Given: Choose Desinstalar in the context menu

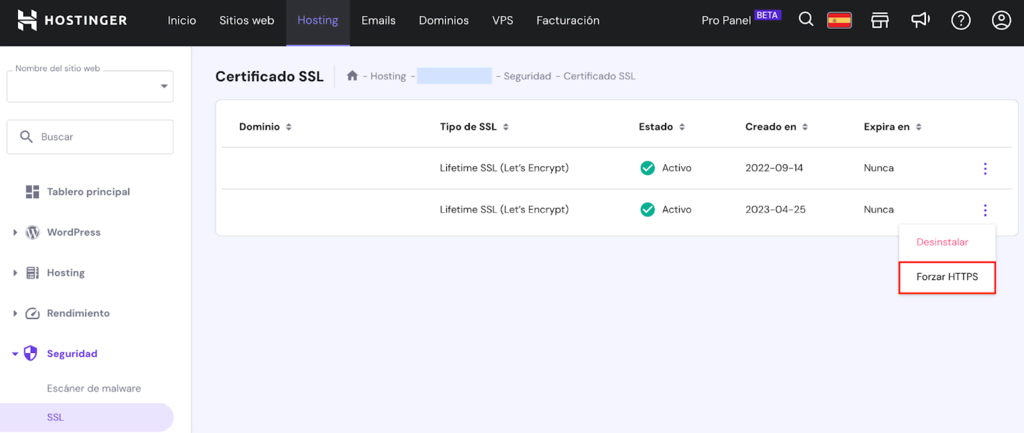Looking at the screenshot, I should coord(942,242).
